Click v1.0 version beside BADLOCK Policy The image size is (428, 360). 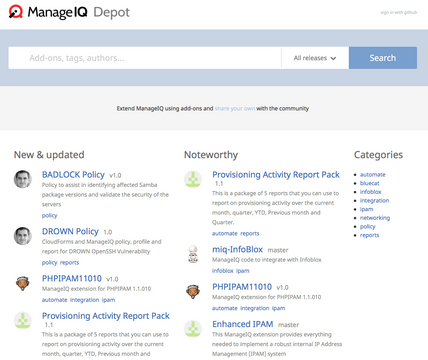click(115, 175)
